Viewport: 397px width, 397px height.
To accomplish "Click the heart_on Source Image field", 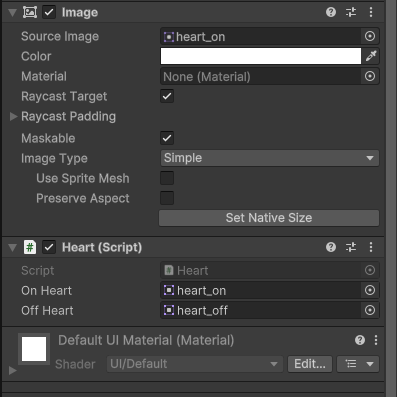I will click(261, 36).
